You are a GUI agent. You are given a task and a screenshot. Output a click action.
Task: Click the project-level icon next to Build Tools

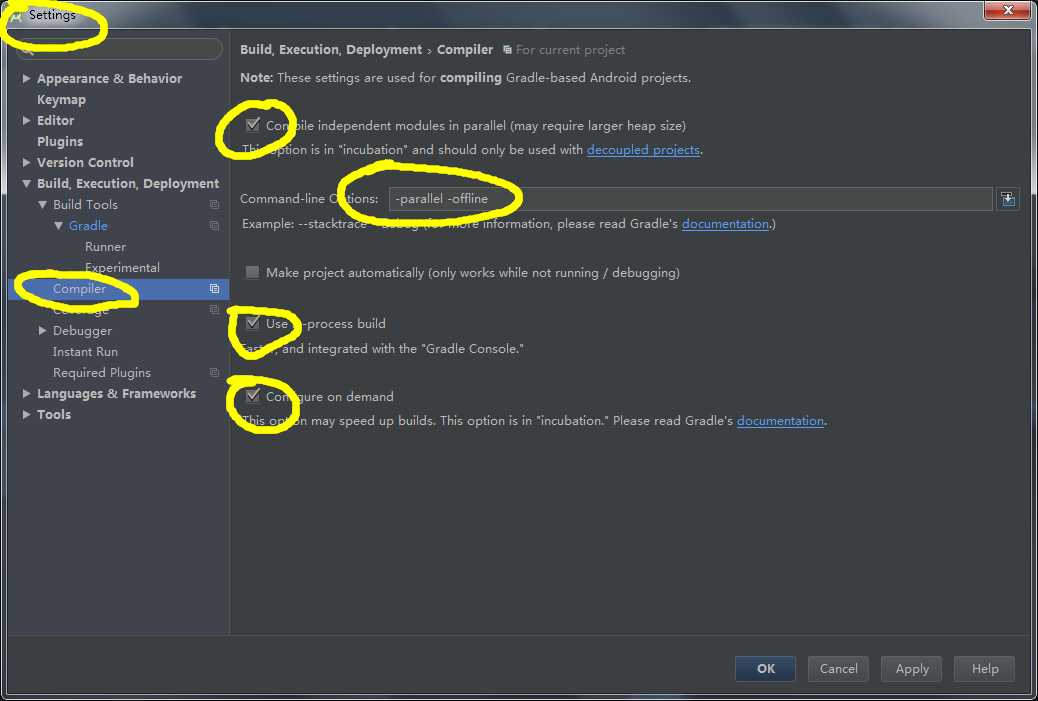(x=214, y=205)
